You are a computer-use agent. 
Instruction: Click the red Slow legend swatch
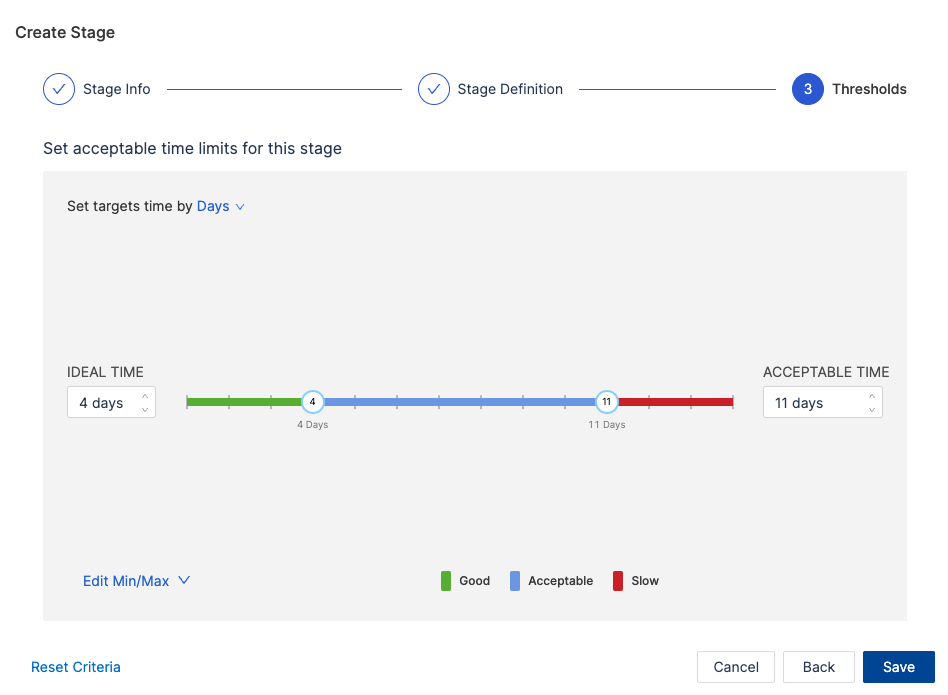coord(618,581)
